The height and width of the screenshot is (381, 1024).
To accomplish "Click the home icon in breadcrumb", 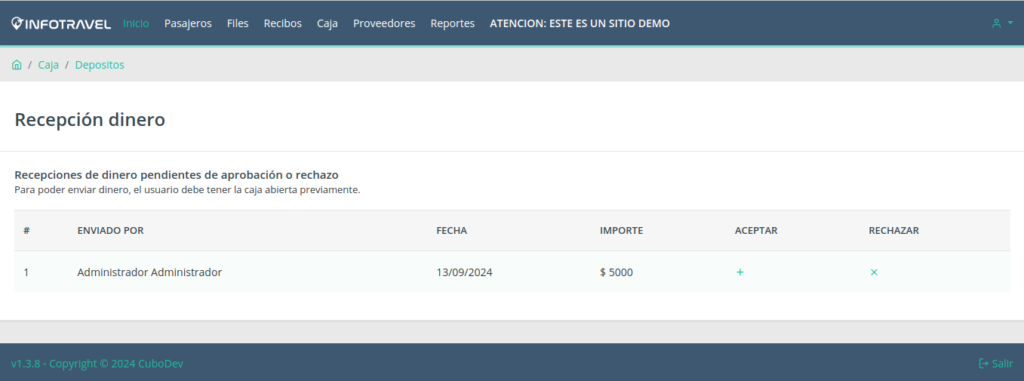I will [x=16, y=65].
